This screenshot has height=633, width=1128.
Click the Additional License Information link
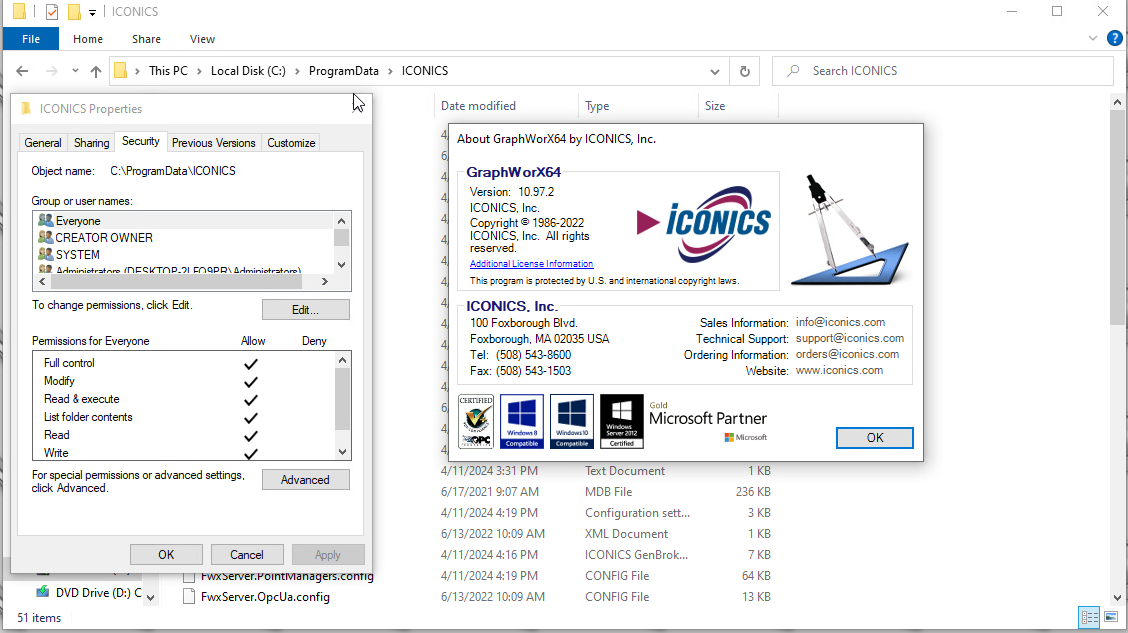(531, 263)
